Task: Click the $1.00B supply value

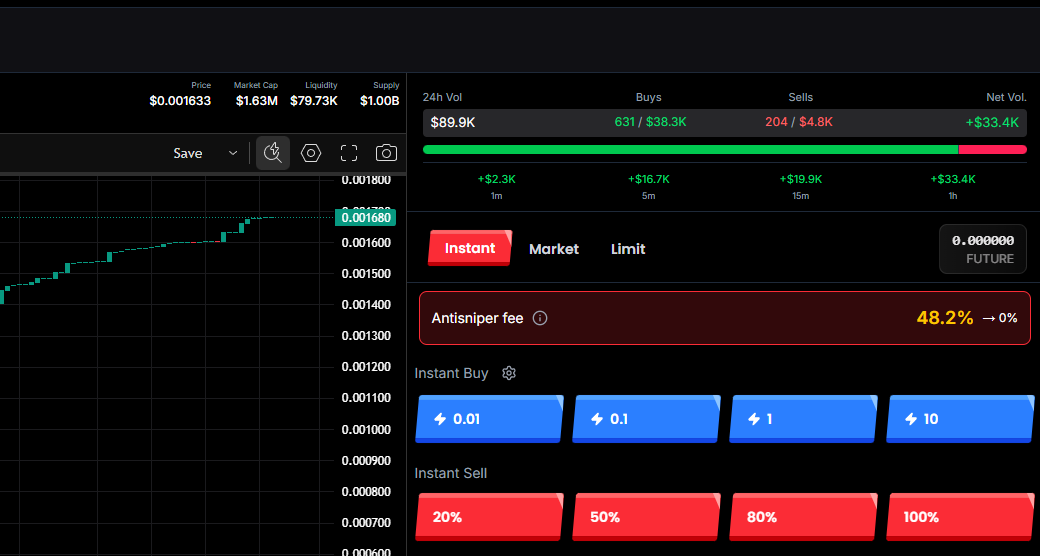Action: [x=379, y=101]
